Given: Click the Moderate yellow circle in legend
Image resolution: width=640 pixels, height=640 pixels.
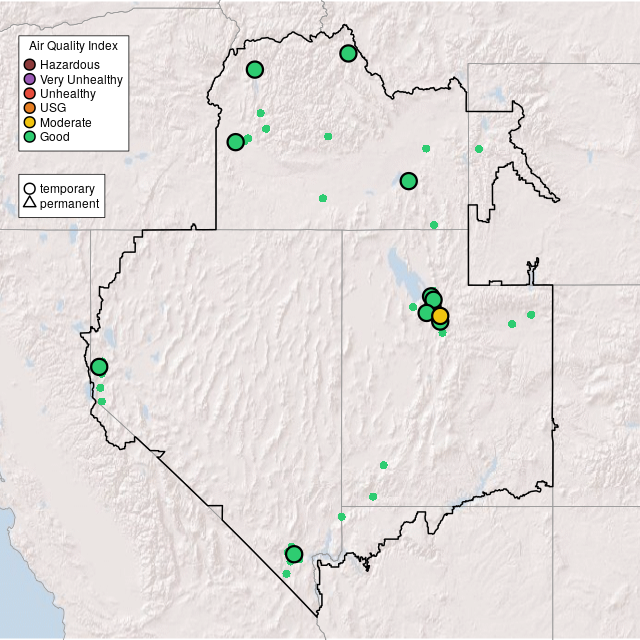Looking at the screenshot, I should (30, 122).
